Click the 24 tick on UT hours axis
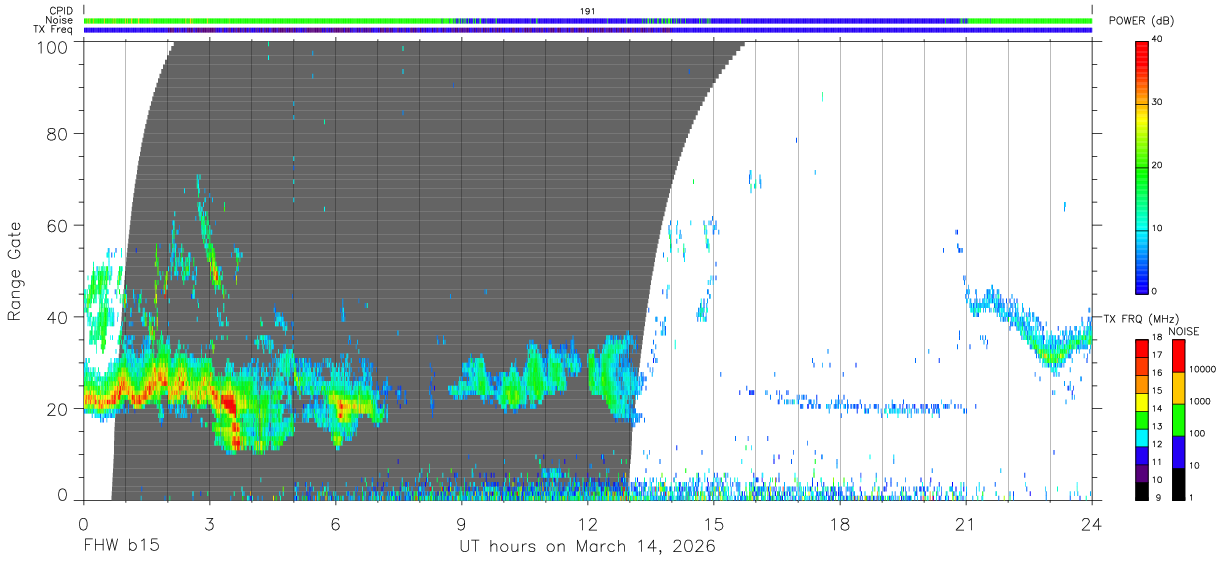Viewport: 1228px width, 567px height. point(1092,523)
